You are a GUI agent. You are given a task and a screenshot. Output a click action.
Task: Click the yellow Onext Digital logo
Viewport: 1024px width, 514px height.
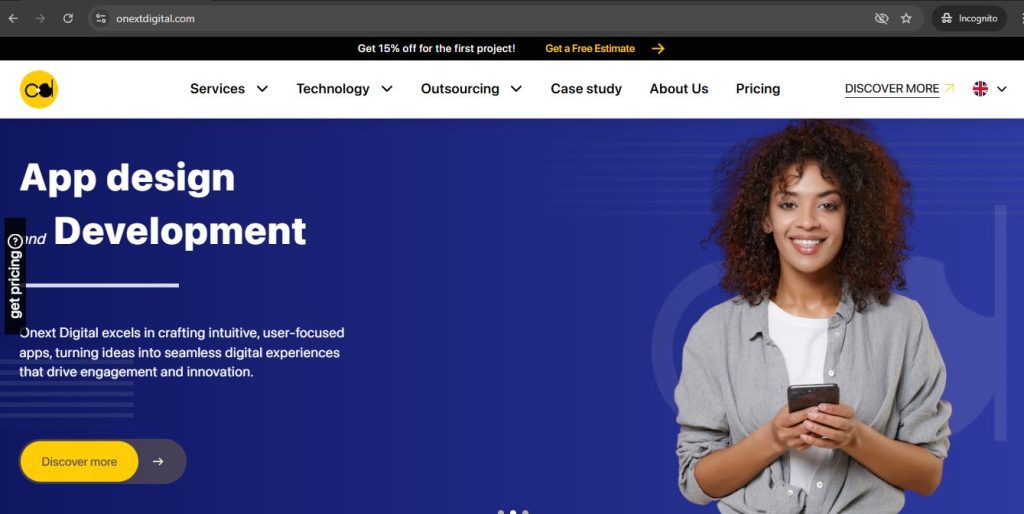coord(39,89)
